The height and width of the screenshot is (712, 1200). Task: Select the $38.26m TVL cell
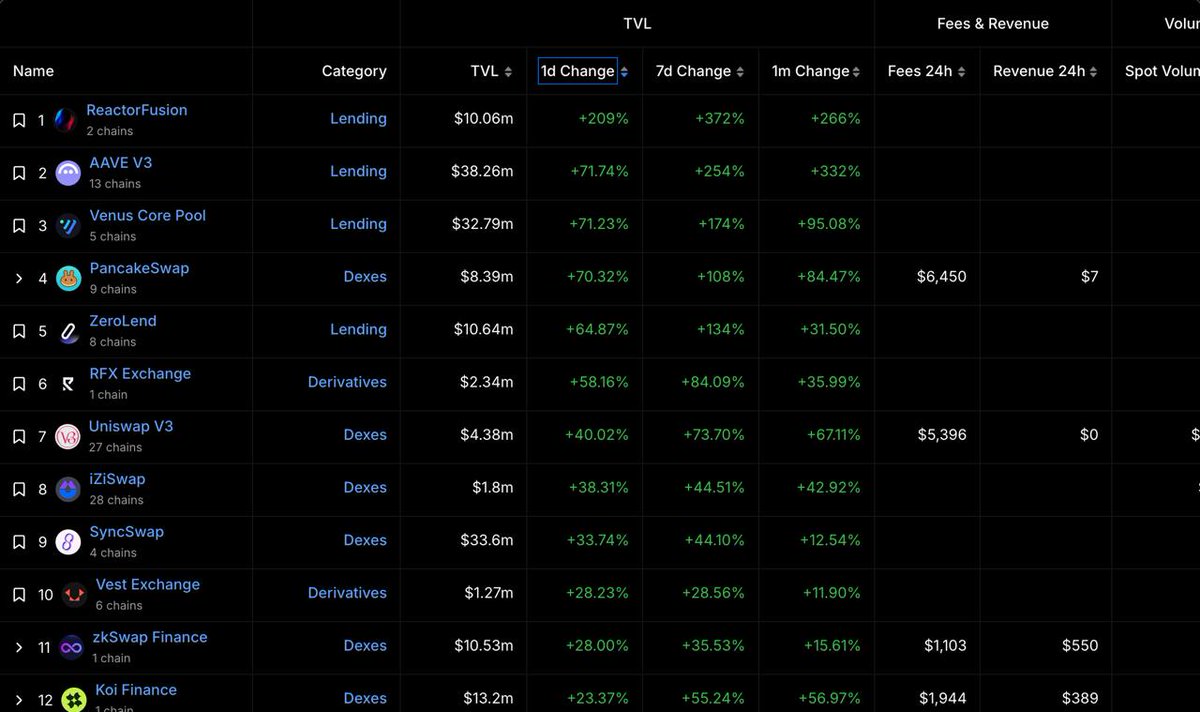coord(482,171)
